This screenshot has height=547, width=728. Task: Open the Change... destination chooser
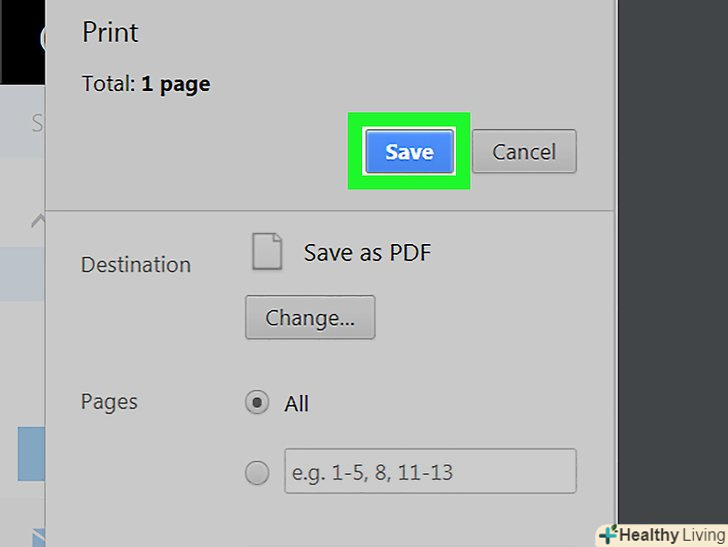pos(310,318)
